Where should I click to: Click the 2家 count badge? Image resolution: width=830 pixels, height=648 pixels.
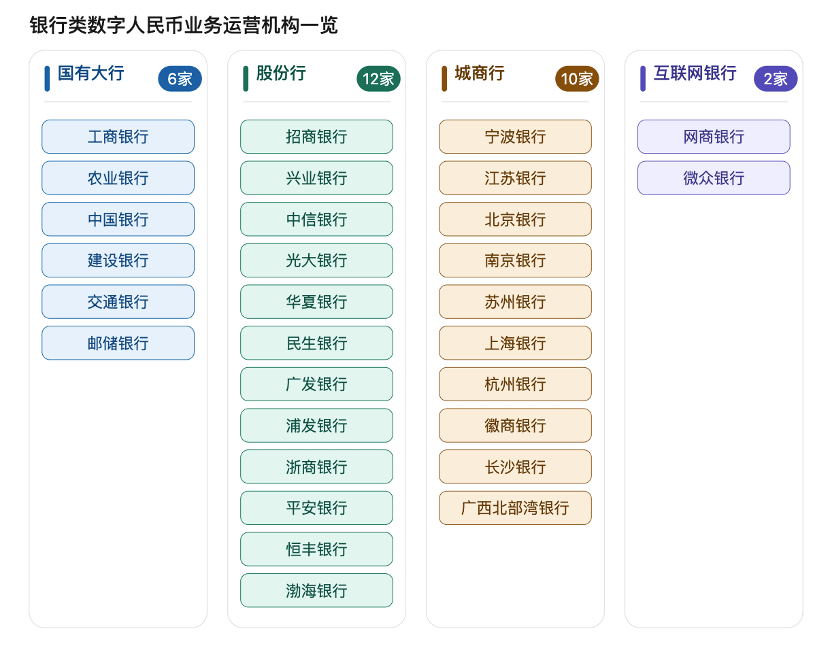(x=775, y=79)
